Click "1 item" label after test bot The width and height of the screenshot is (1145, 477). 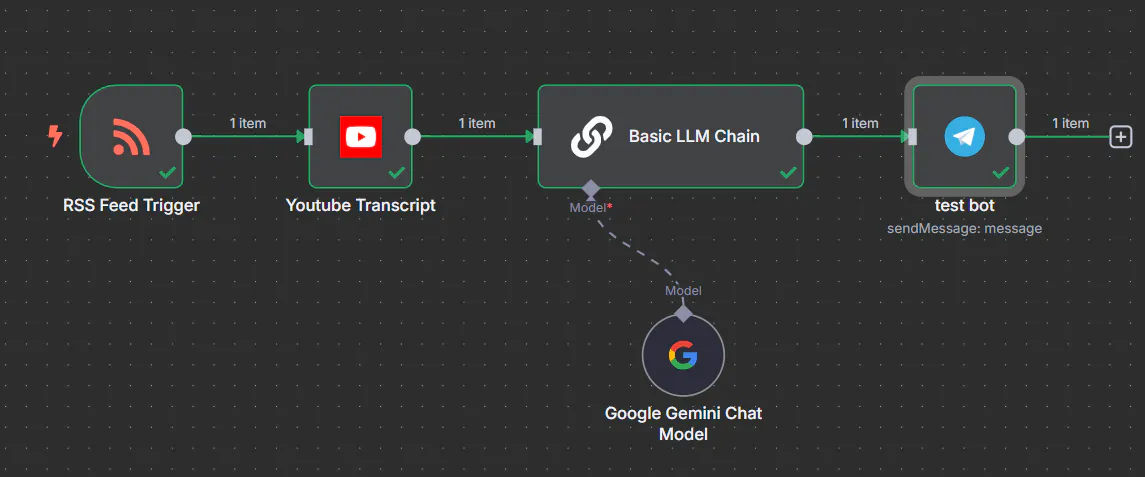pos(1071,123)
